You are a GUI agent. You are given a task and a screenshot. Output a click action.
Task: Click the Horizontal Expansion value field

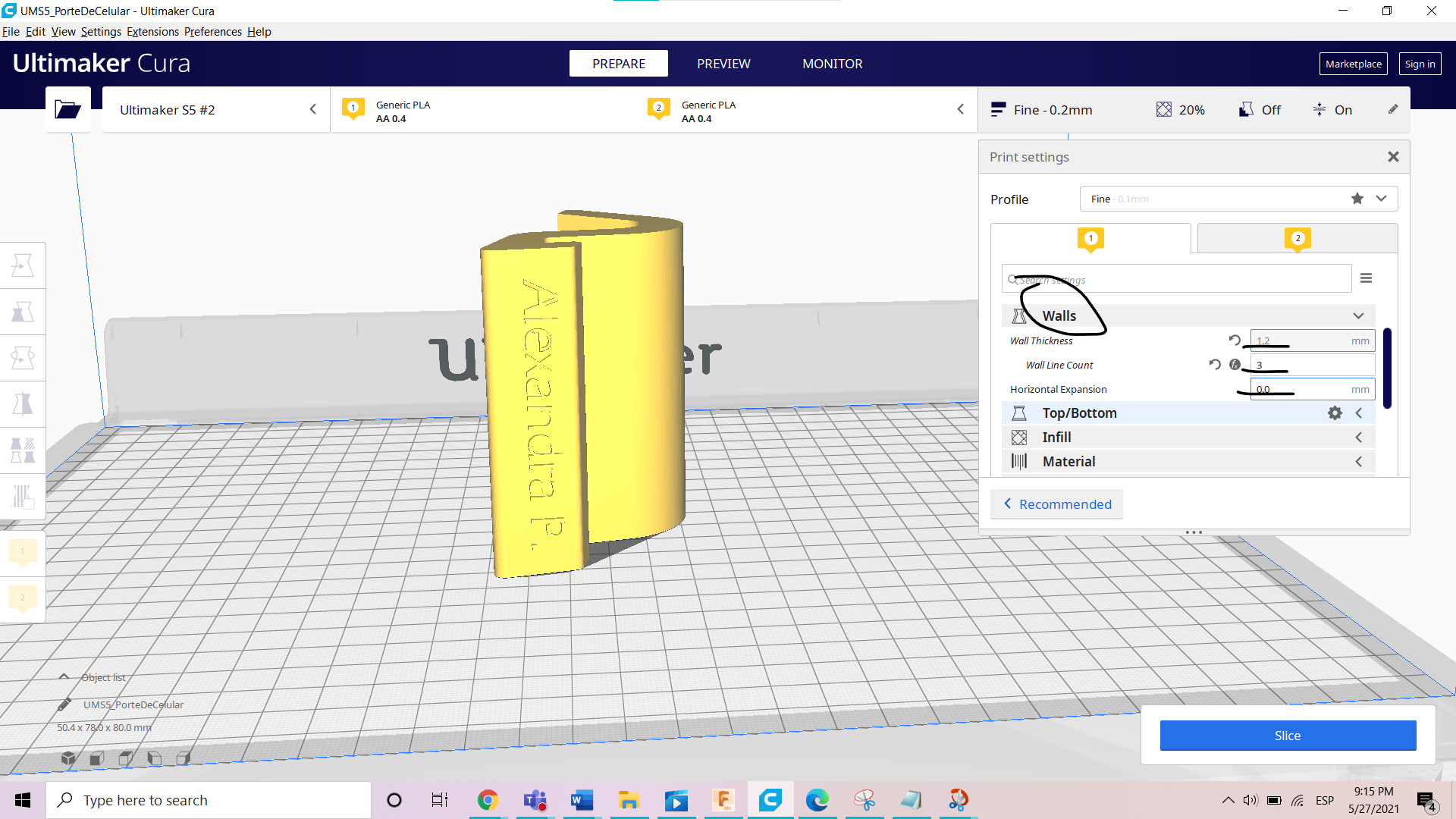click(1312, 389)
